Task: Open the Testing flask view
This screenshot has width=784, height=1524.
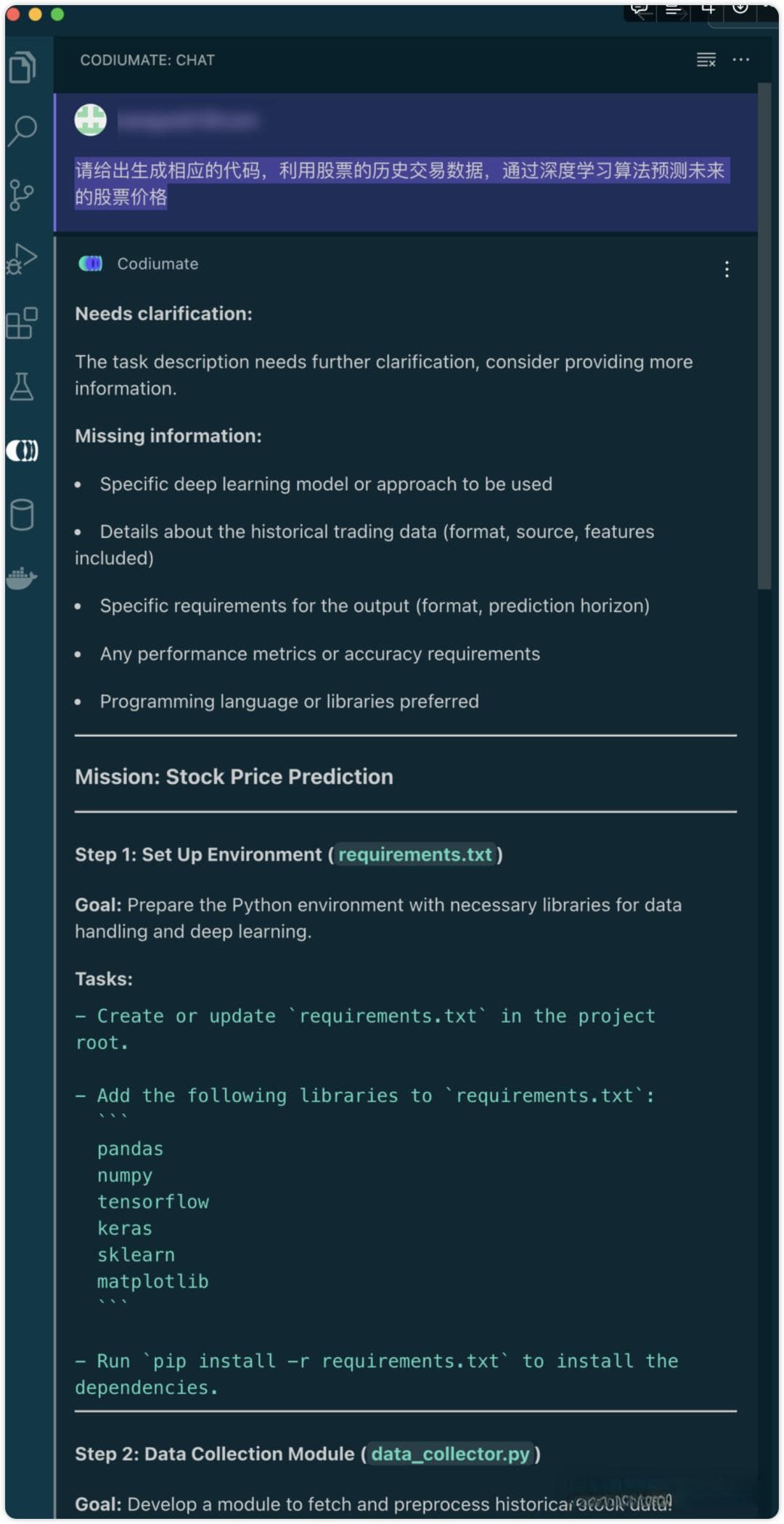Action: (x=22, y=386)
